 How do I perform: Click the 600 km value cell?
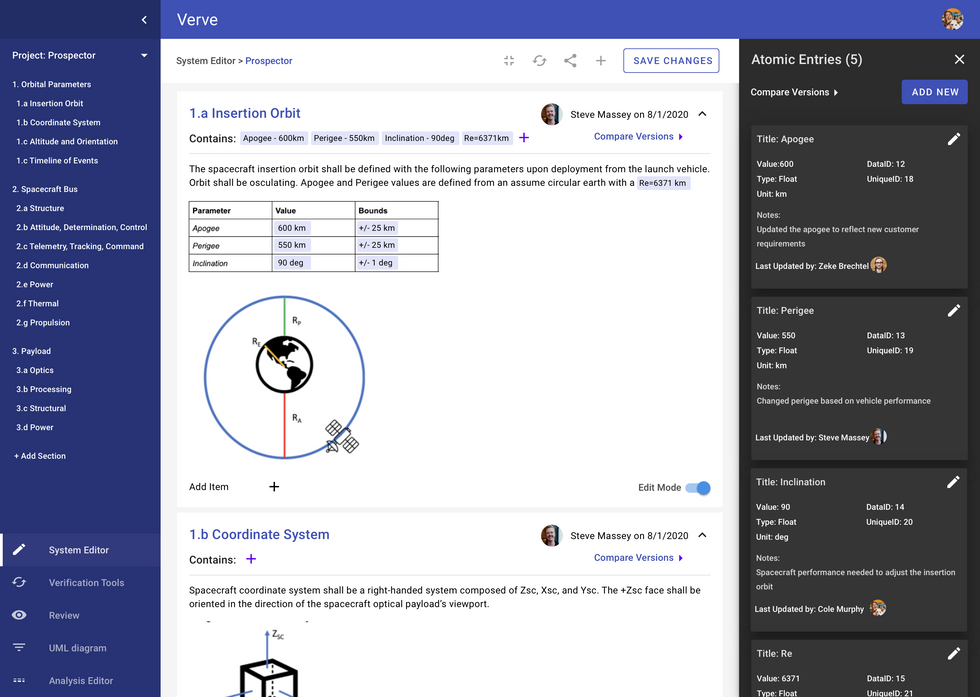pyautogui.click(x=292, y=228)
